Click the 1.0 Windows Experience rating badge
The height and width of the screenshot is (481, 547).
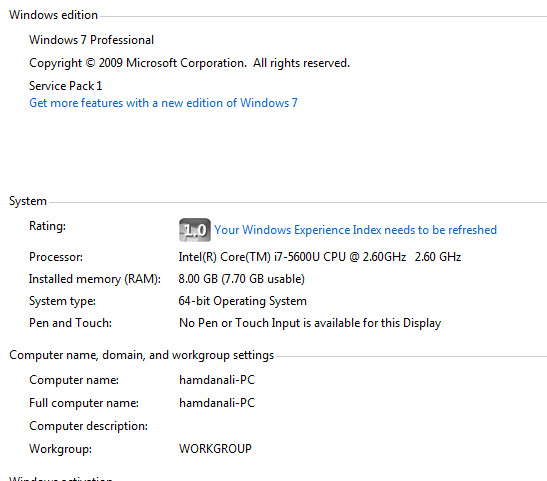pos(195,230)
